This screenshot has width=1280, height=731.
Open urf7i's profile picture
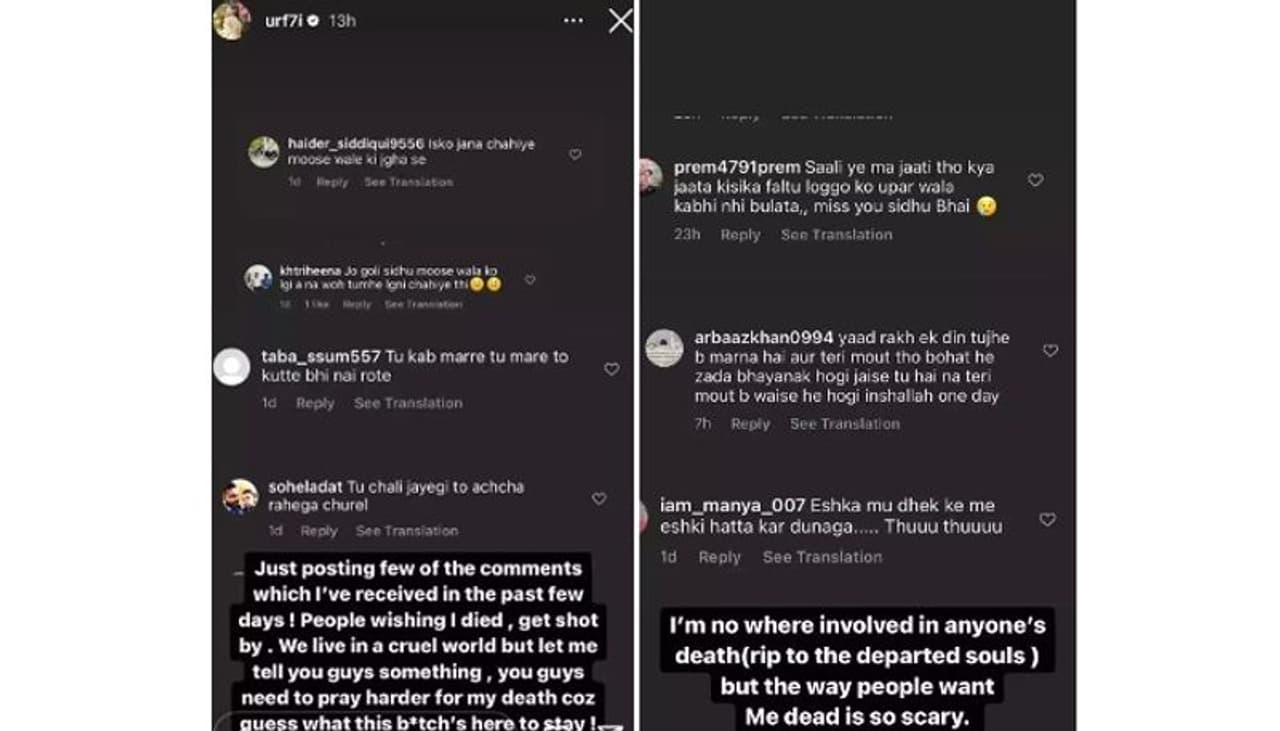[231, 21]
